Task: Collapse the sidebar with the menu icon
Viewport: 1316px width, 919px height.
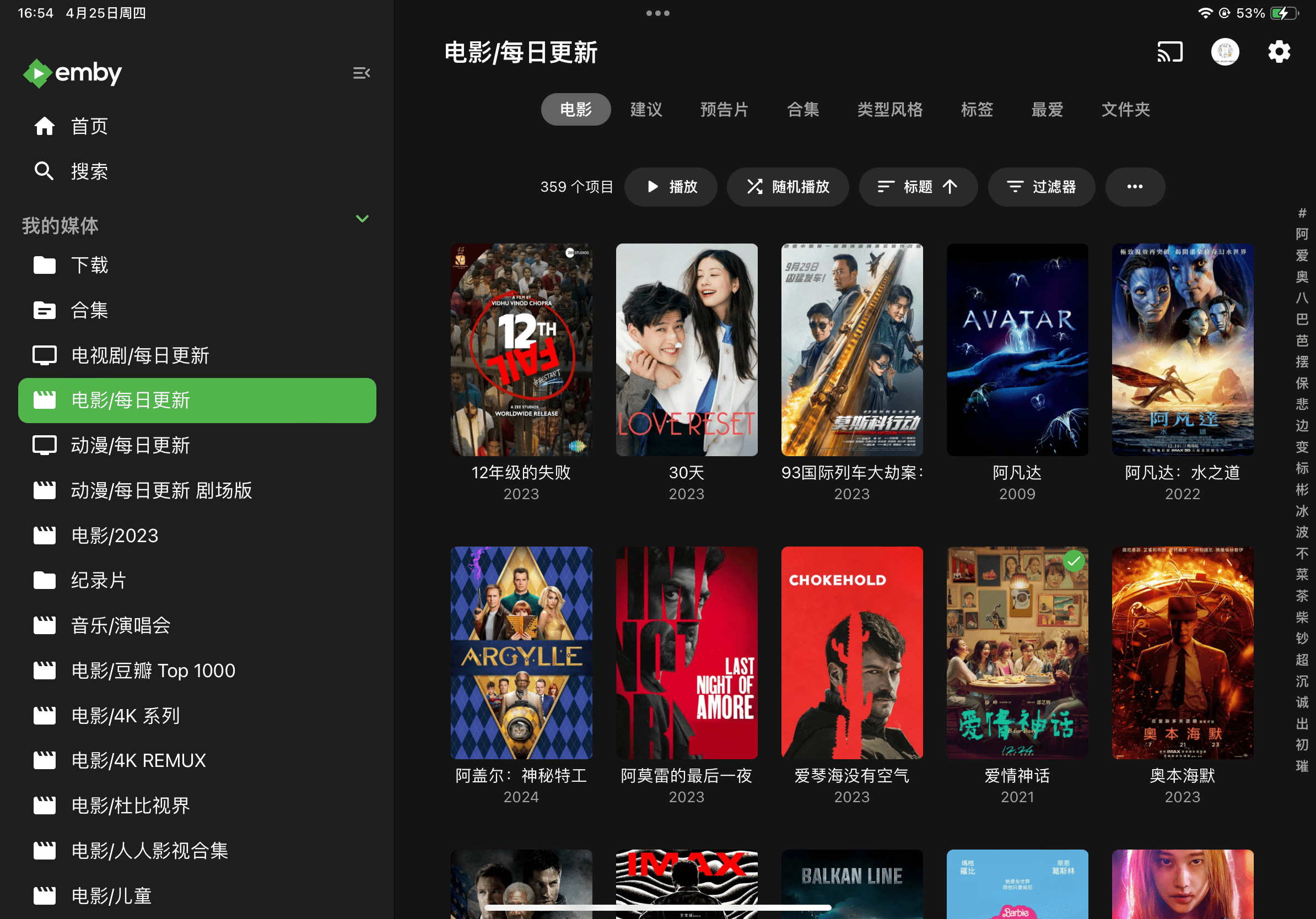Action: point(361,73)
